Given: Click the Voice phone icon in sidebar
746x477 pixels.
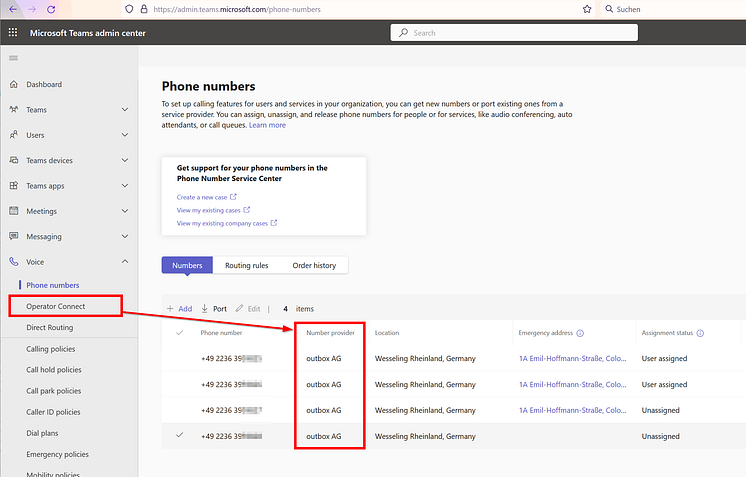Looking at the screenshot, I should click(14, 262).
